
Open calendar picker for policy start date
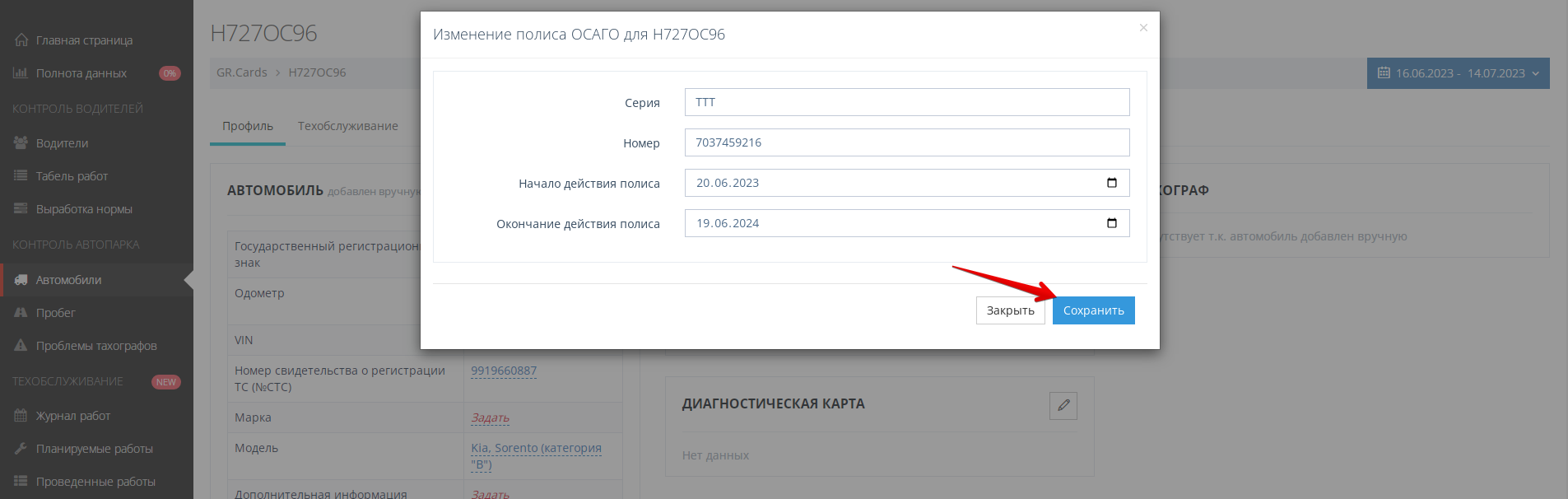pyautogui.click(x=1111, y=183)
